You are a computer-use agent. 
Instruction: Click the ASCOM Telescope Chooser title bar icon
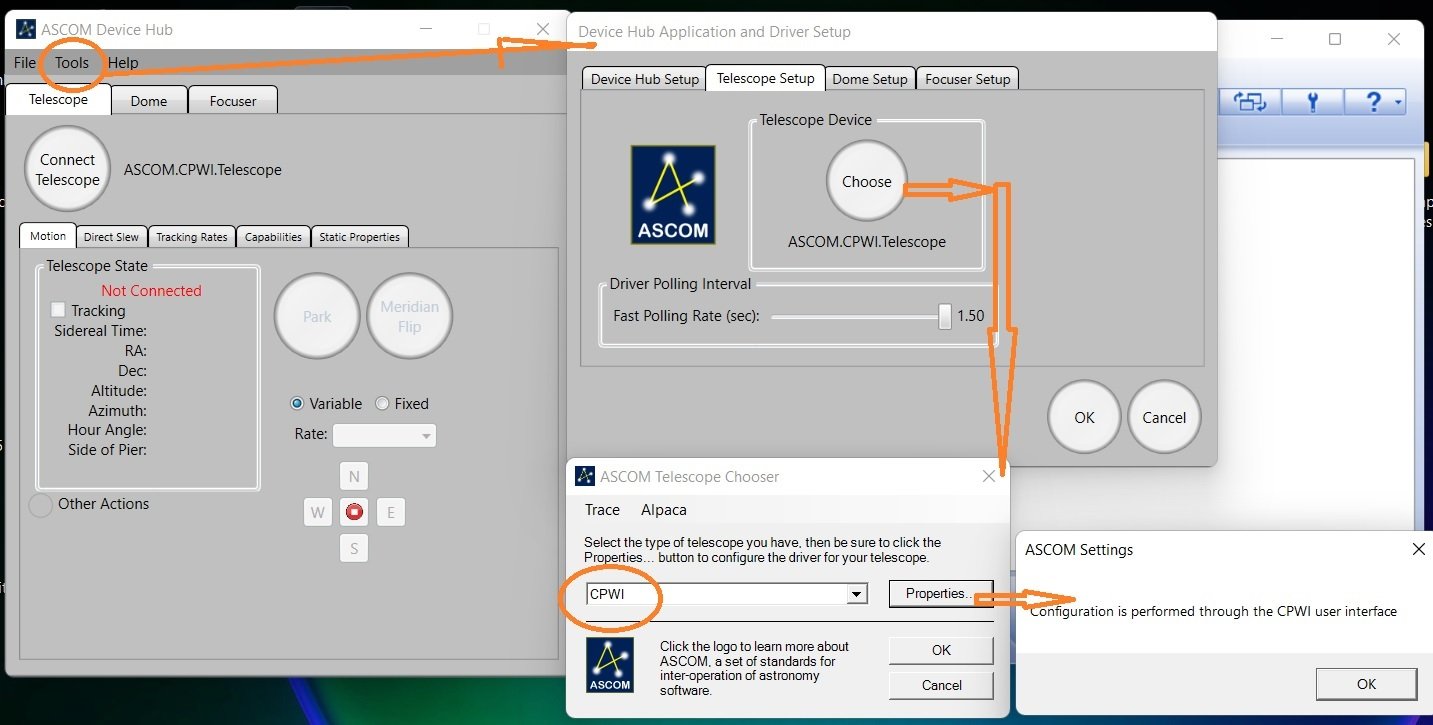pos(585,477)
